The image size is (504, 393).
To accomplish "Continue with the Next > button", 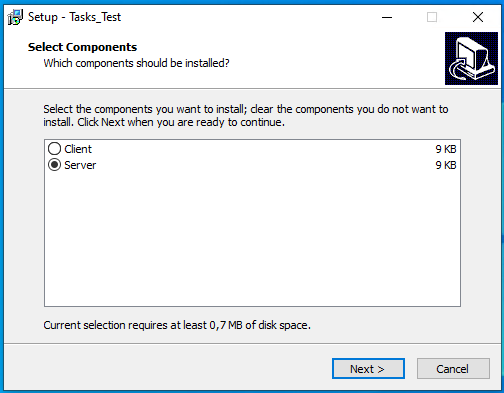I will coord(368,369).
